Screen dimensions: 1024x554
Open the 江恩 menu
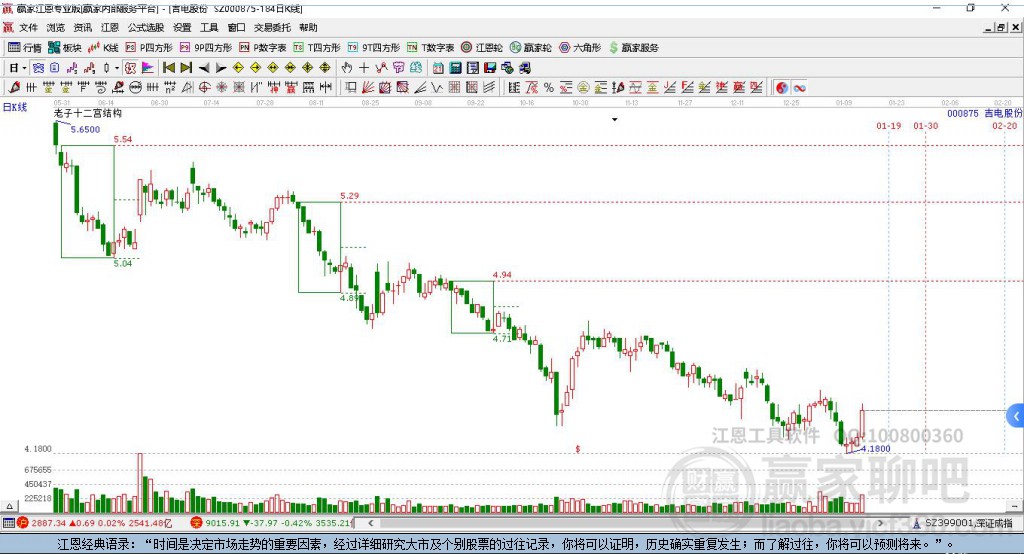(110, 27)
